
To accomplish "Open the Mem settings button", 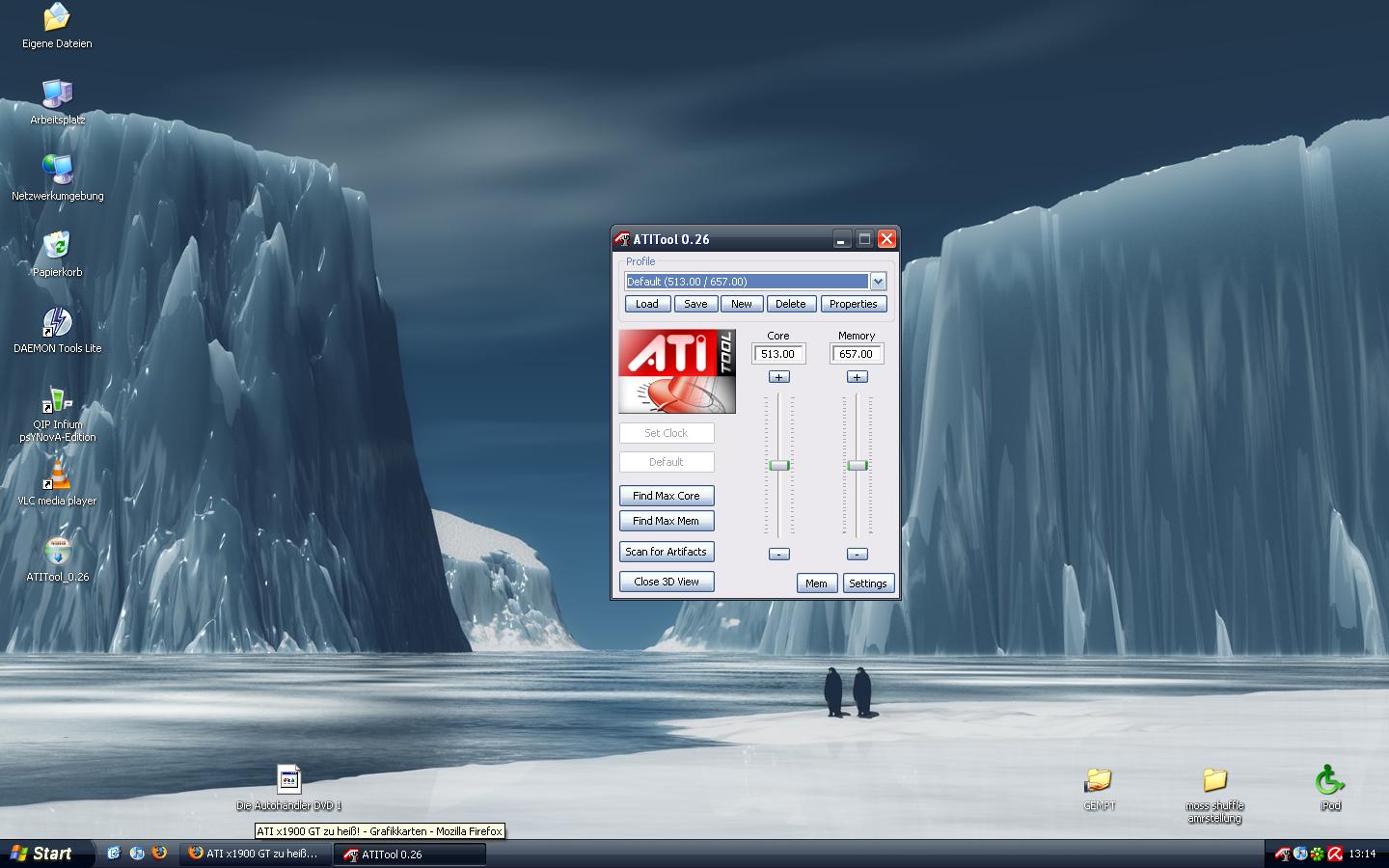I will 816,583.
